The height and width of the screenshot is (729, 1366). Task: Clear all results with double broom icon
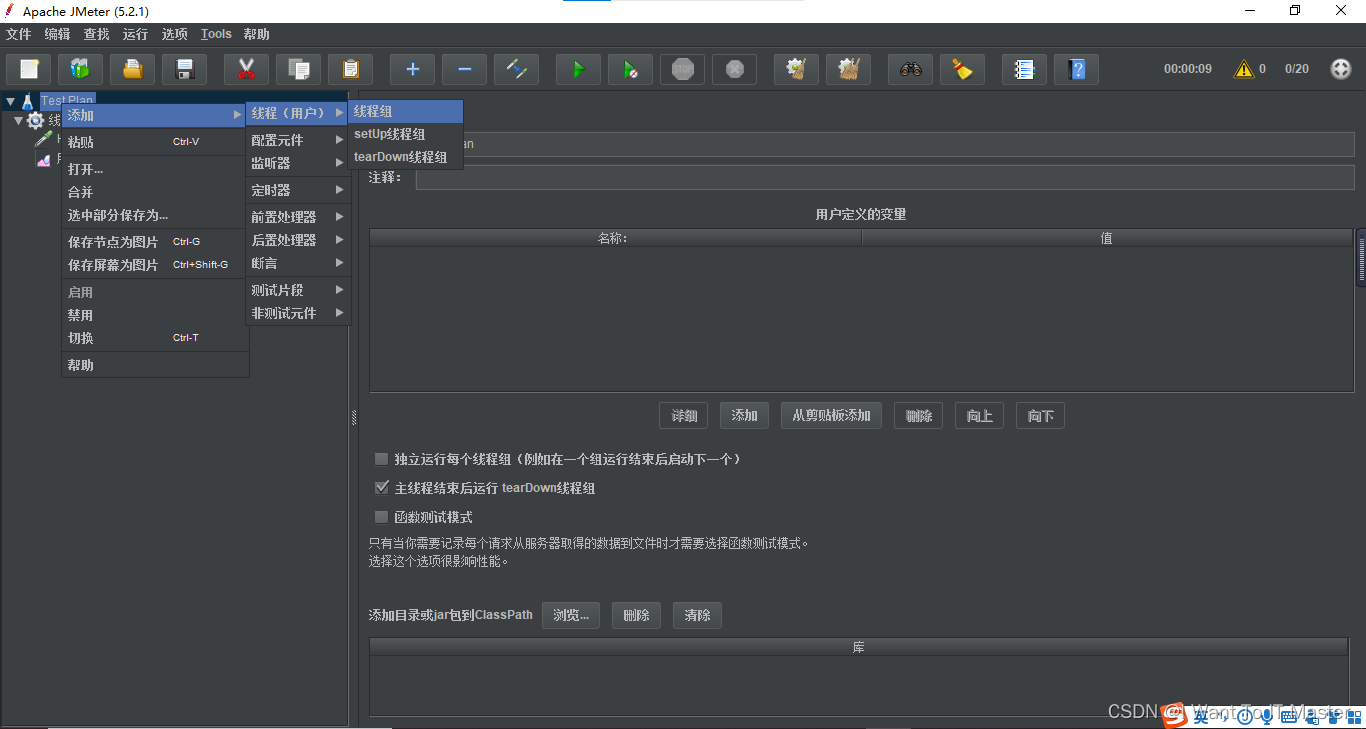pos(848,69)
